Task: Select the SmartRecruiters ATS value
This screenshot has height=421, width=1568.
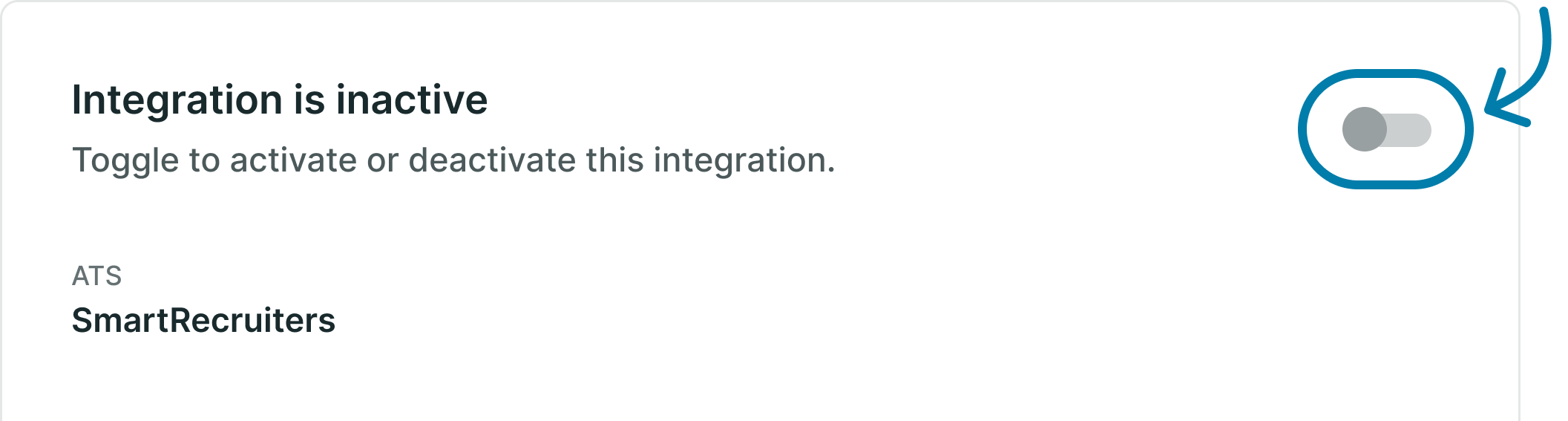Action: (203, 321)
